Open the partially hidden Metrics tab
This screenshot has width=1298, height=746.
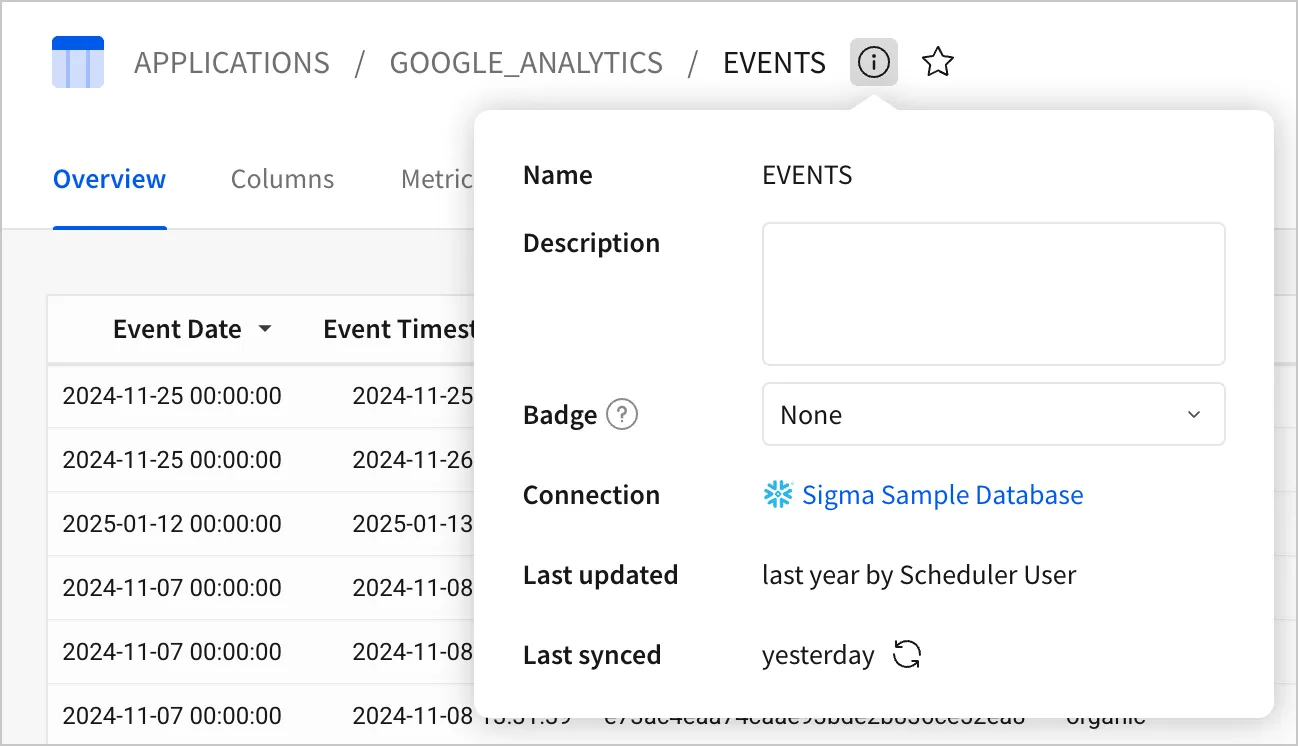pyautogui.click(x=437, y=179)
